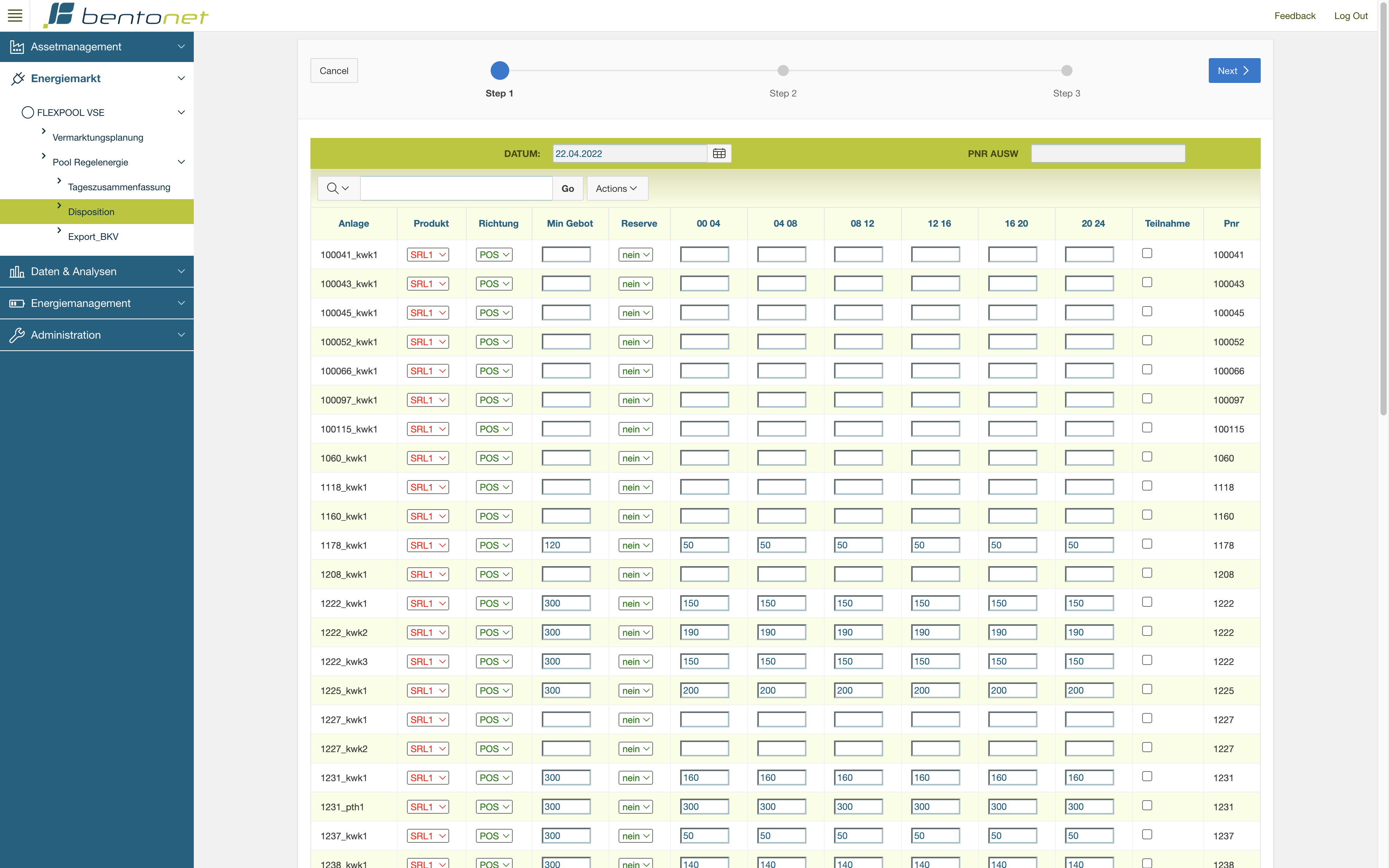The image size is (1389, 868).
Task: Click the search magnifier column selector
Action: [338, 188]
